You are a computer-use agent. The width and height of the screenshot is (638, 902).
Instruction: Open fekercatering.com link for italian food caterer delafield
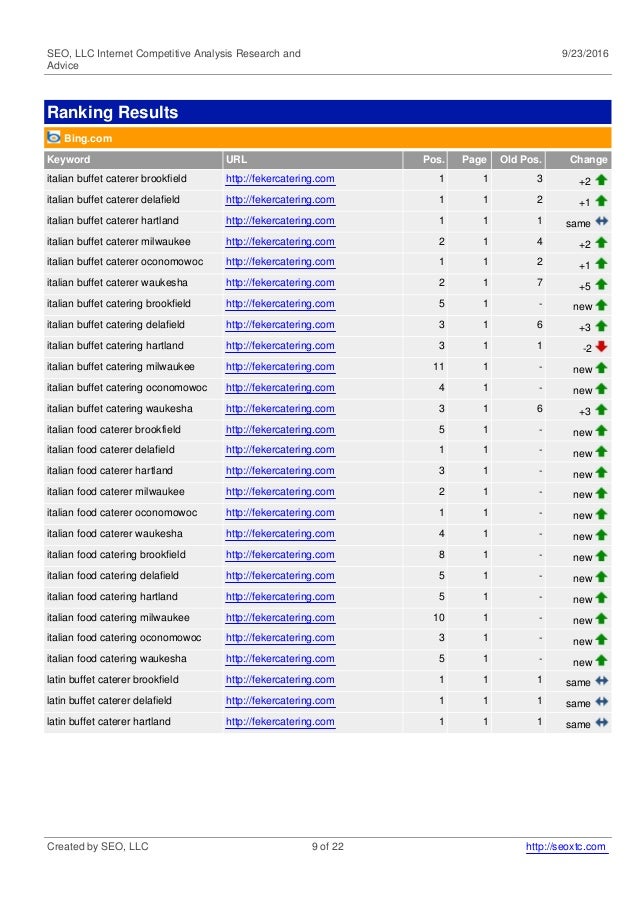(280, 450)
